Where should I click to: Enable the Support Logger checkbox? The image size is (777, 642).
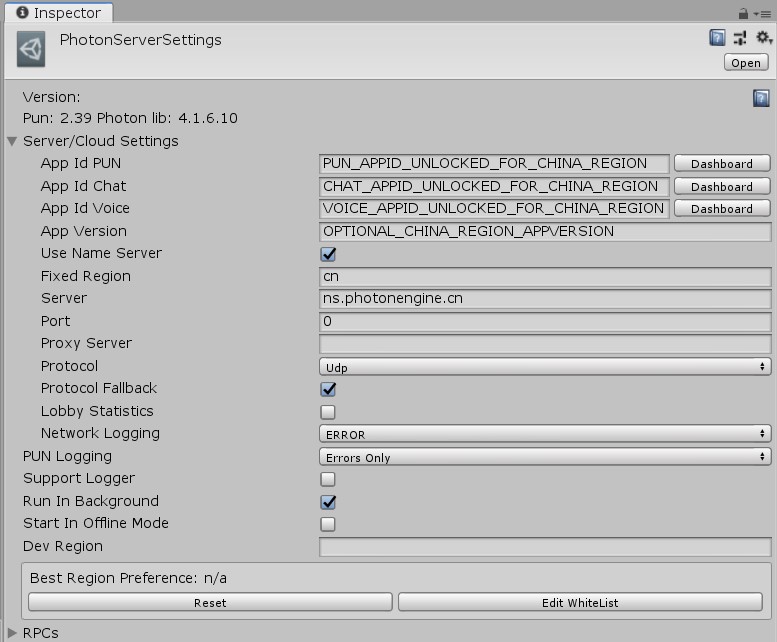[x=328, y=479]
